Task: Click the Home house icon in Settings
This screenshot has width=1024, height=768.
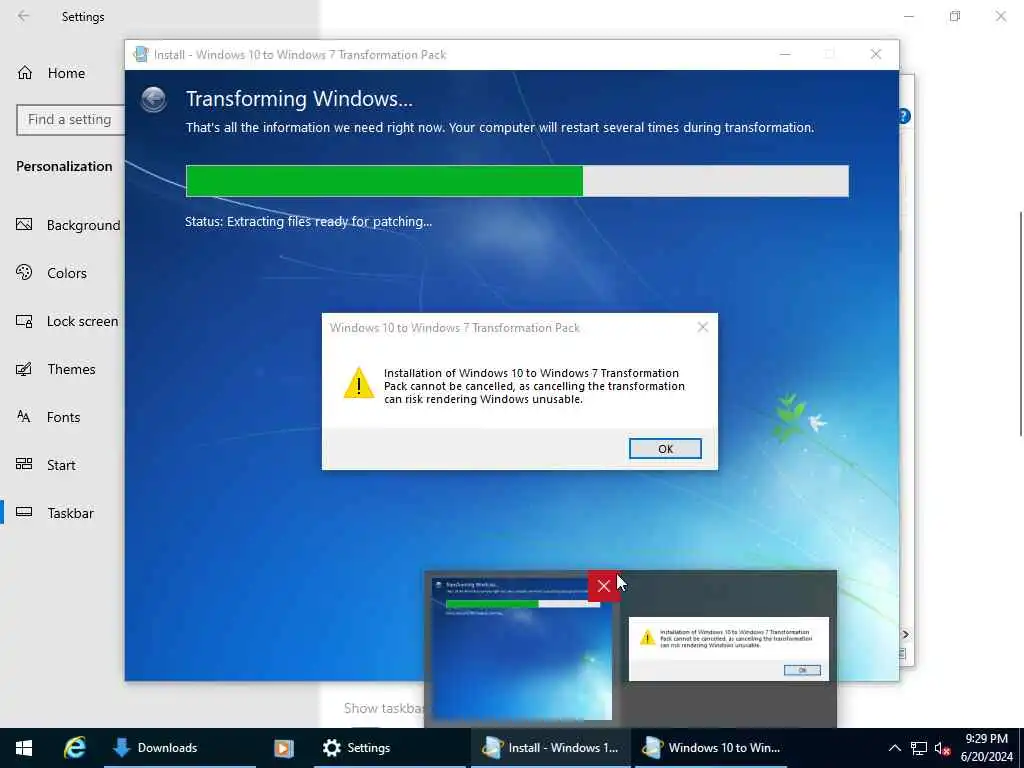Action: [x=25, y=72]
